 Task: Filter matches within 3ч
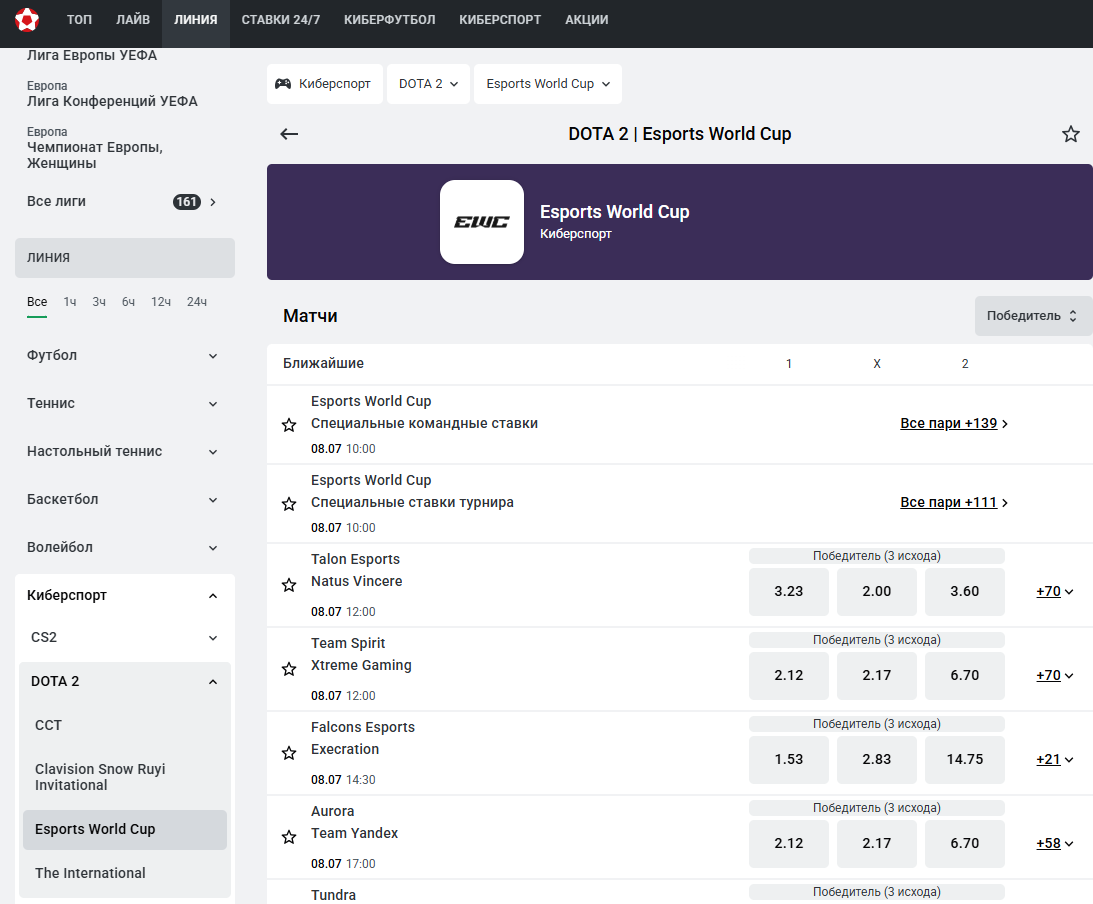tap(99, 302)
